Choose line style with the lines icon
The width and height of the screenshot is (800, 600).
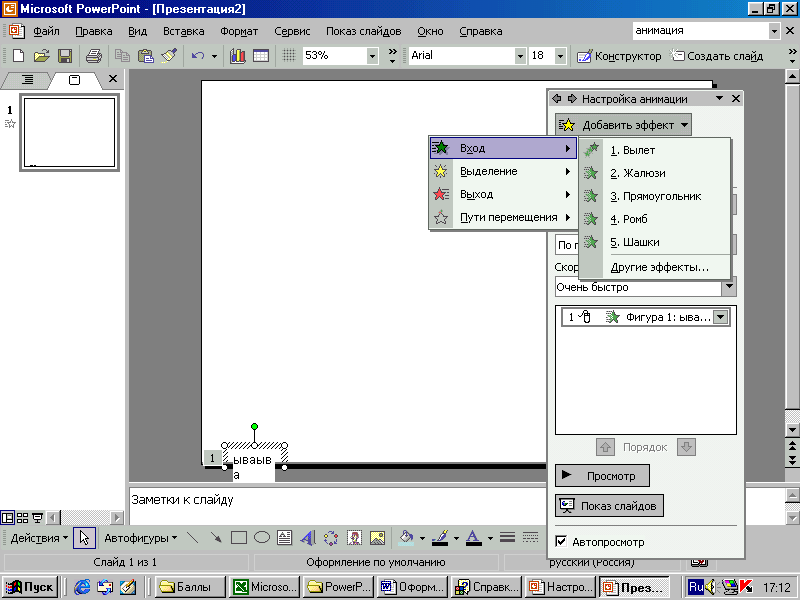[507, 538]
